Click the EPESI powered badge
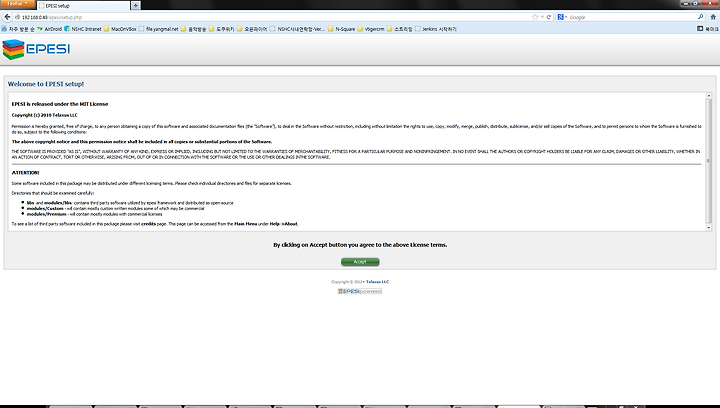The width and height of the screenshot is (720, 408). [x=360, y=291]
